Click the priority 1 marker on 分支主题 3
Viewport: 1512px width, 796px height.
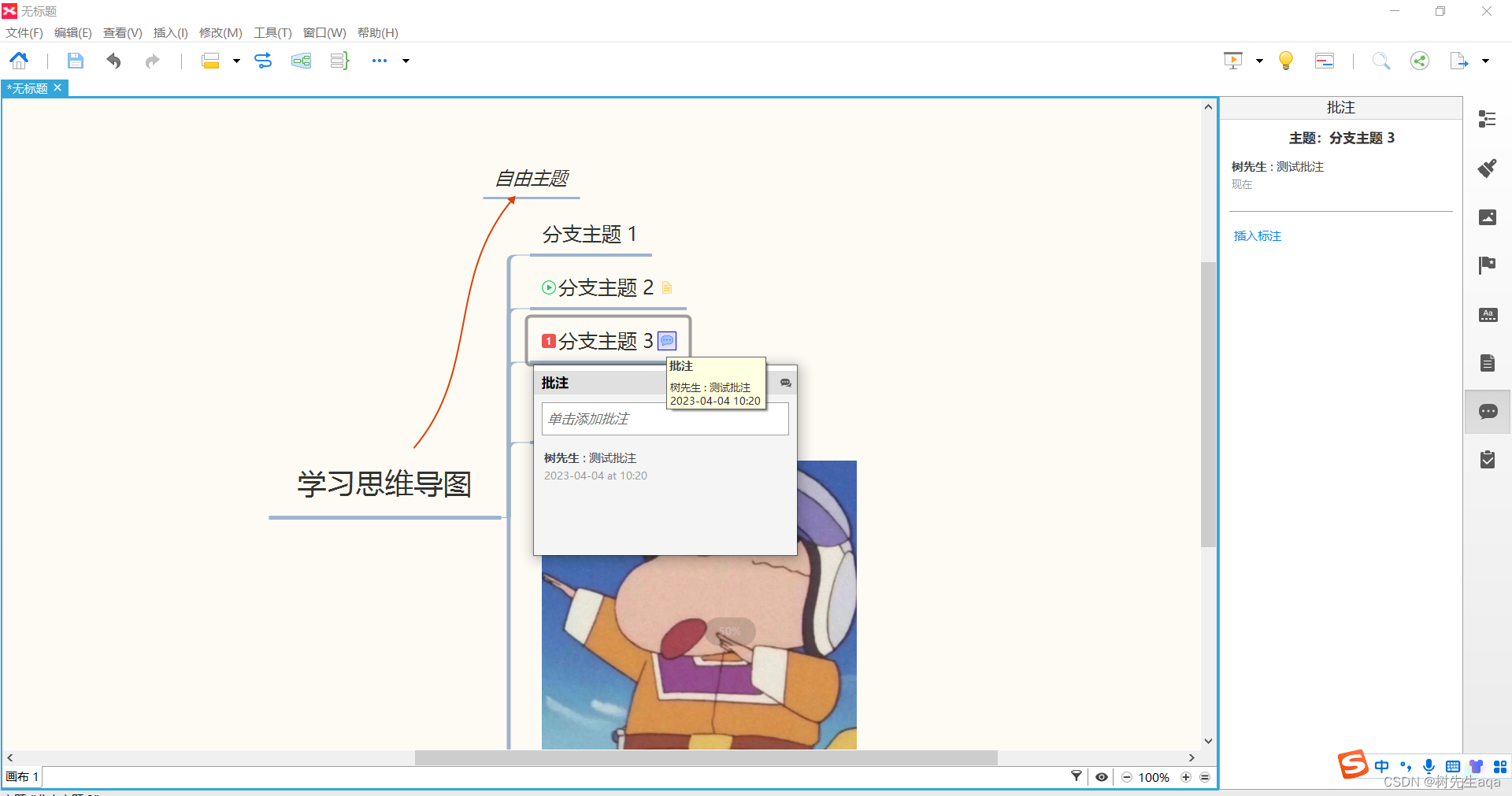549,341
